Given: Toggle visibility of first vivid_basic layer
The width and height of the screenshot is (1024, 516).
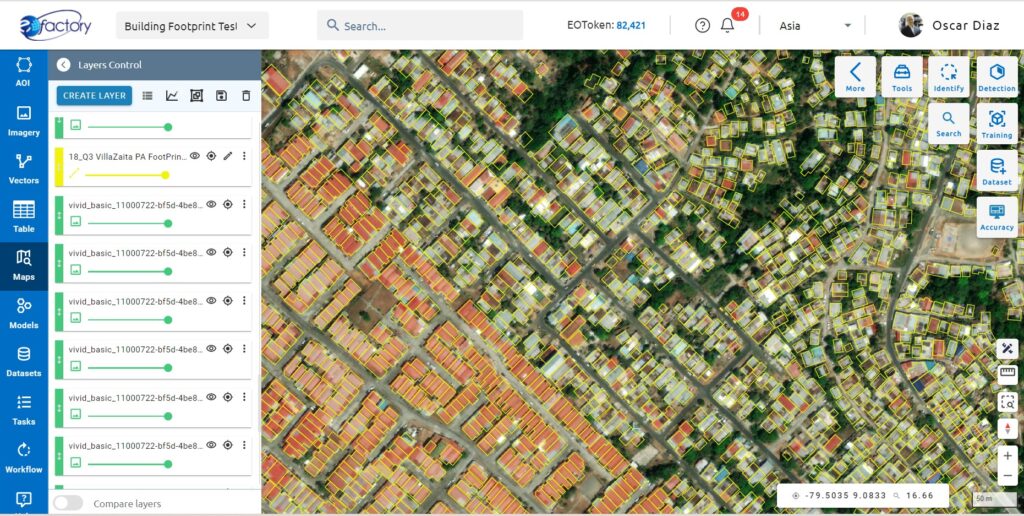Looking at the screenshot, I should coord(211,204).
